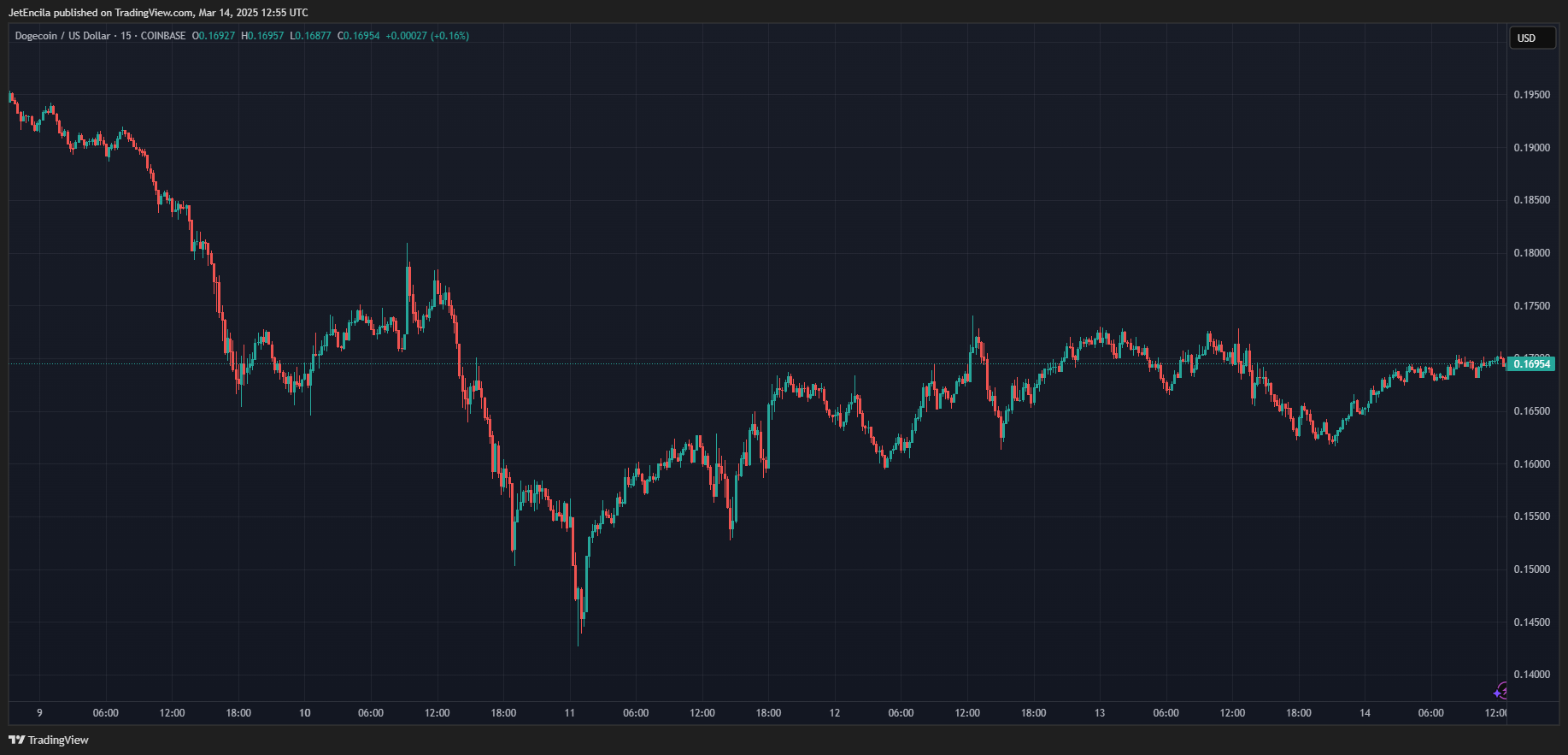1568x755 pixels.
Task: Click the 0.17500 price axis label
Action: pyautogui.click(x=1531, y=306)
